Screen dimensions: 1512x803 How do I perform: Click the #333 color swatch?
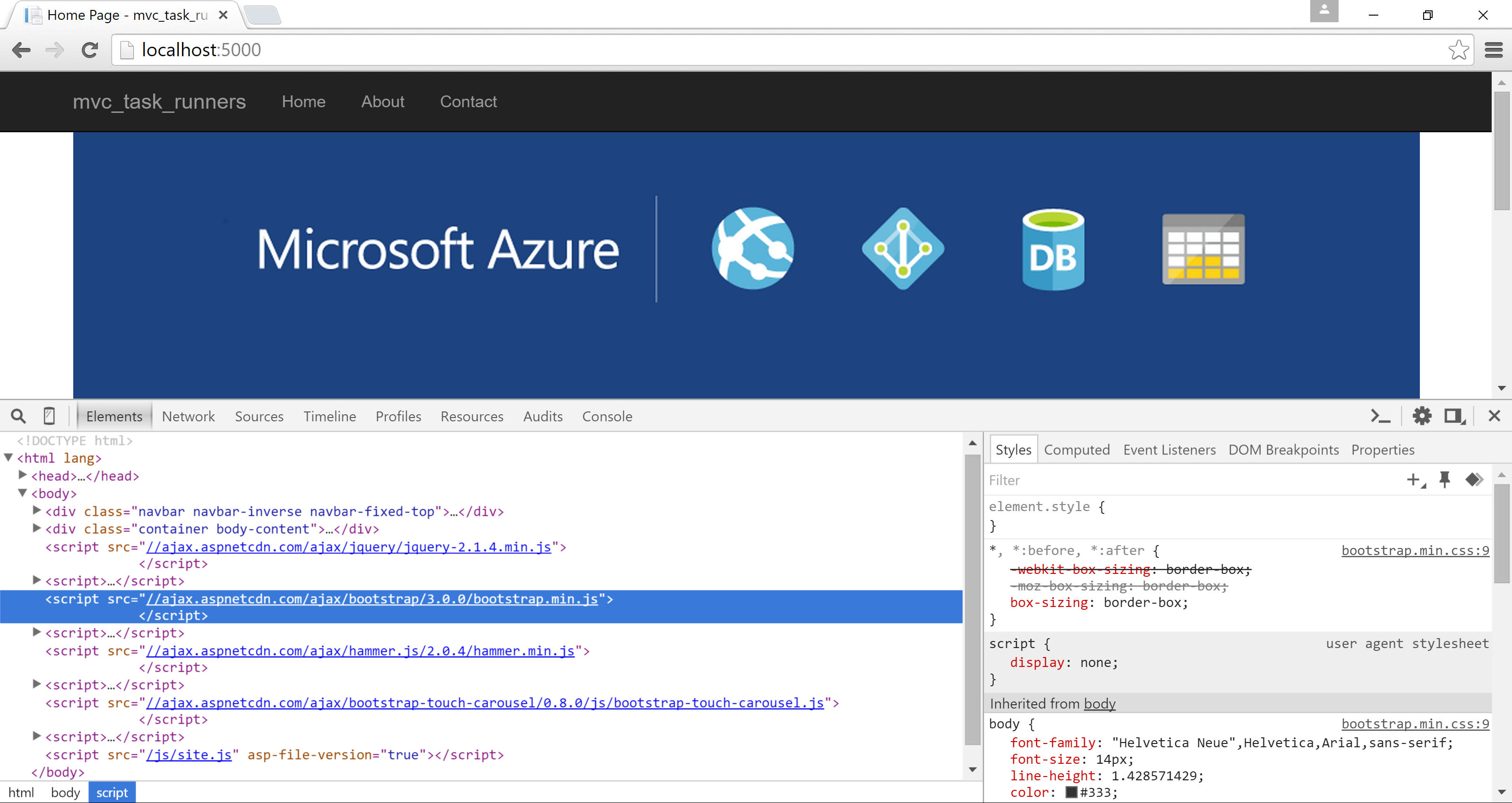1071,792
